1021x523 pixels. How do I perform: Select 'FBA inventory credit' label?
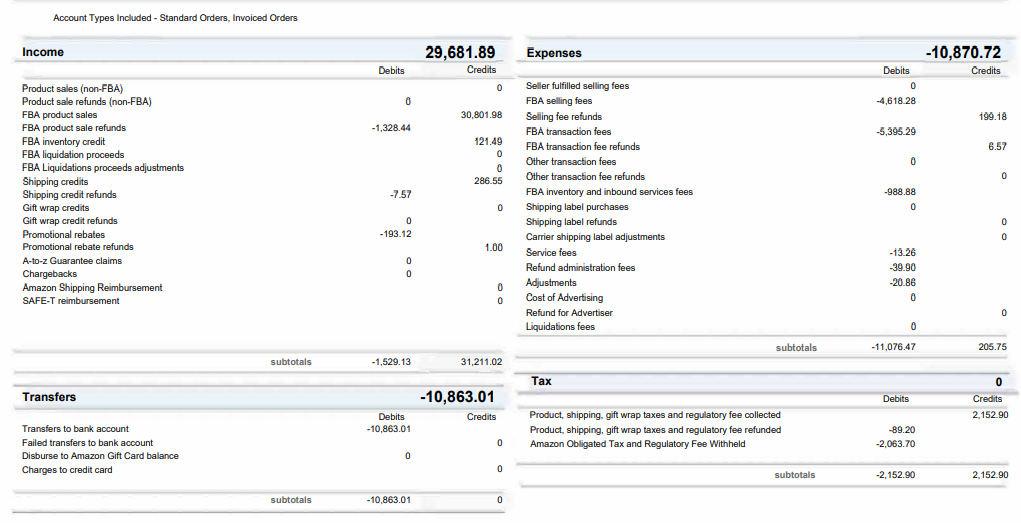click(63, 141)
